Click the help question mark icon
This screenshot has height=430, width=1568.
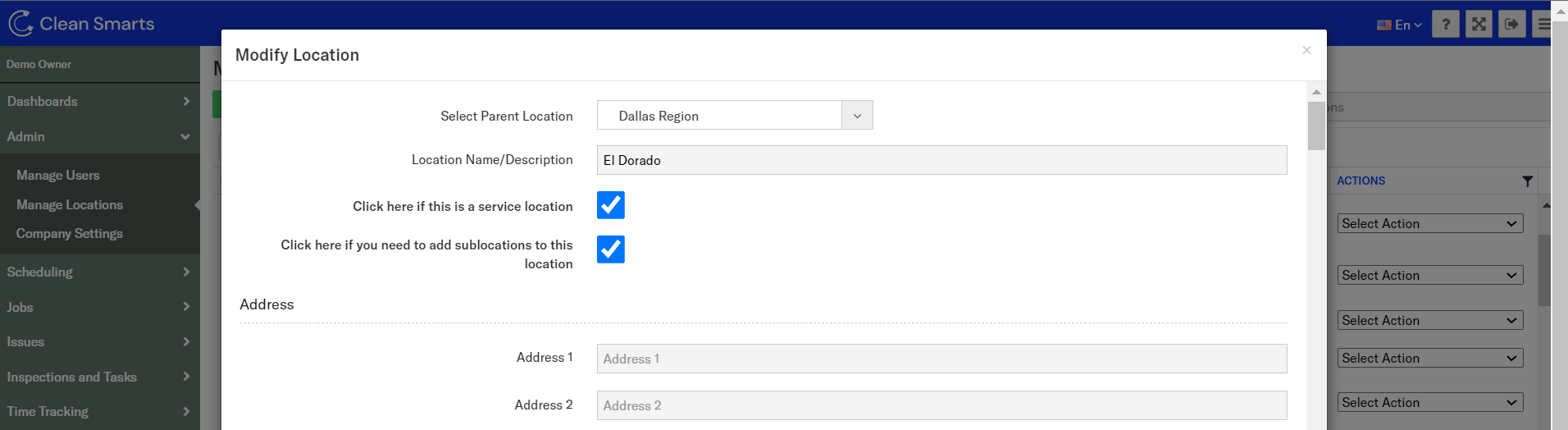[x=1445, y=24]
